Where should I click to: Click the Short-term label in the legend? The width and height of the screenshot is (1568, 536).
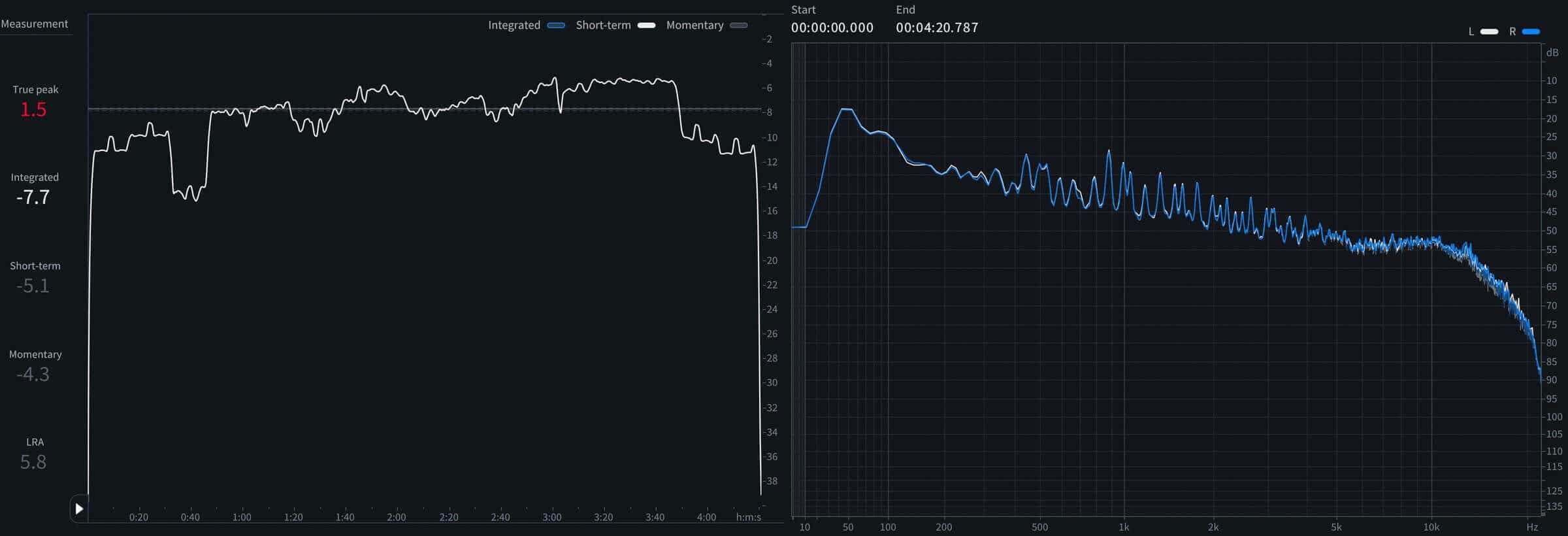tap(603, 25)
